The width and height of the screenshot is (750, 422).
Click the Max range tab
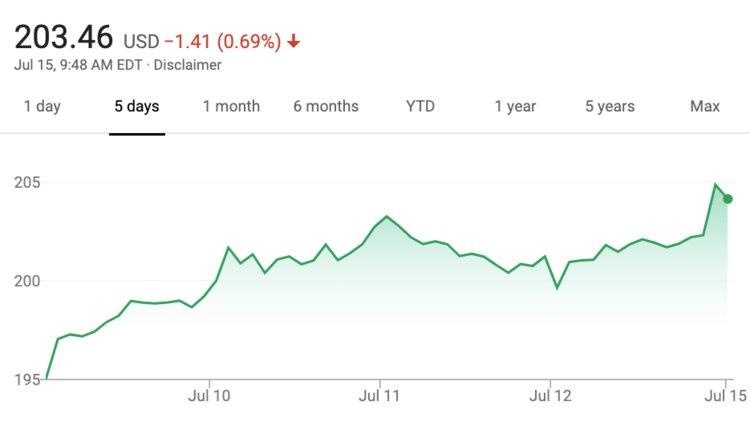(x=705, y=106)
